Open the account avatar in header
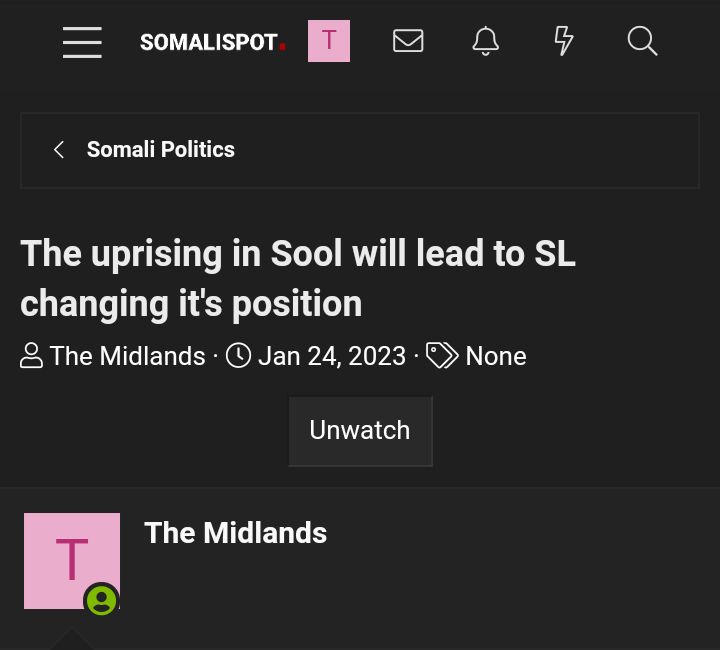Screen dimensions: 720x650 click(329, 41)
